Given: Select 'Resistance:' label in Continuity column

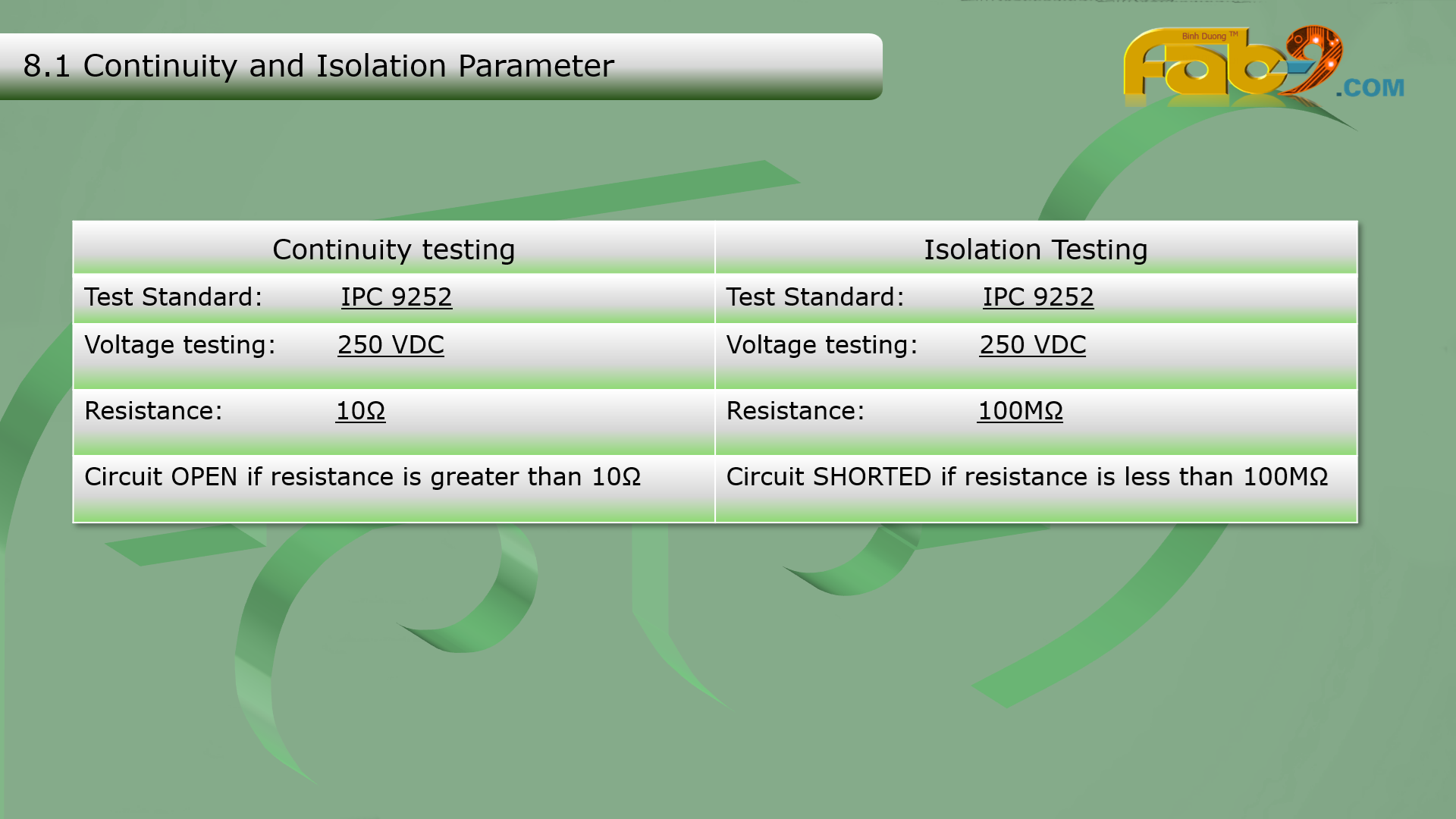Looking at the screenshot, I should [153, 411].
